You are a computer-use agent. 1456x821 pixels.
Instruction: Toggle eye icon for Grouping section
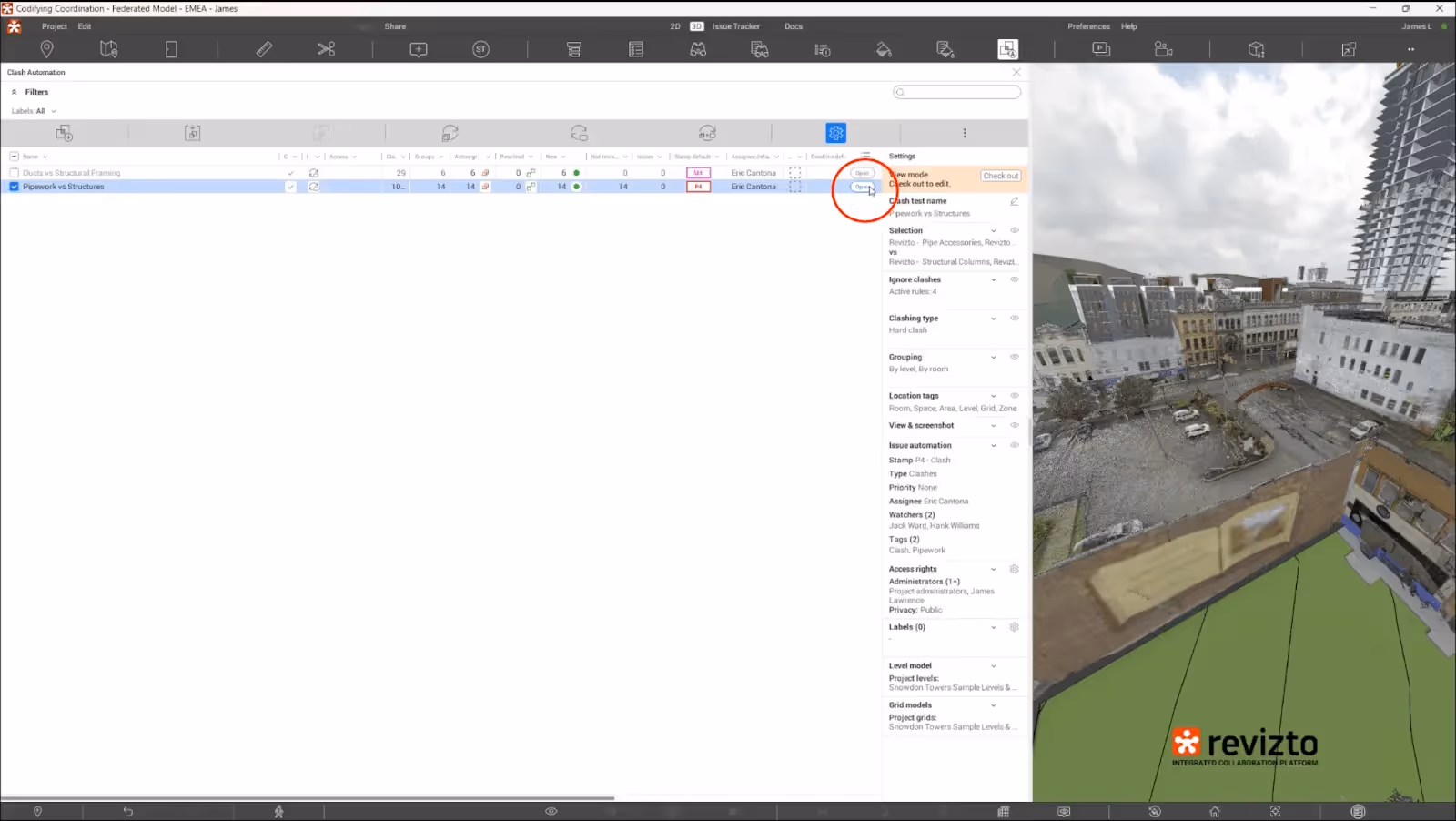[1014, 357]
